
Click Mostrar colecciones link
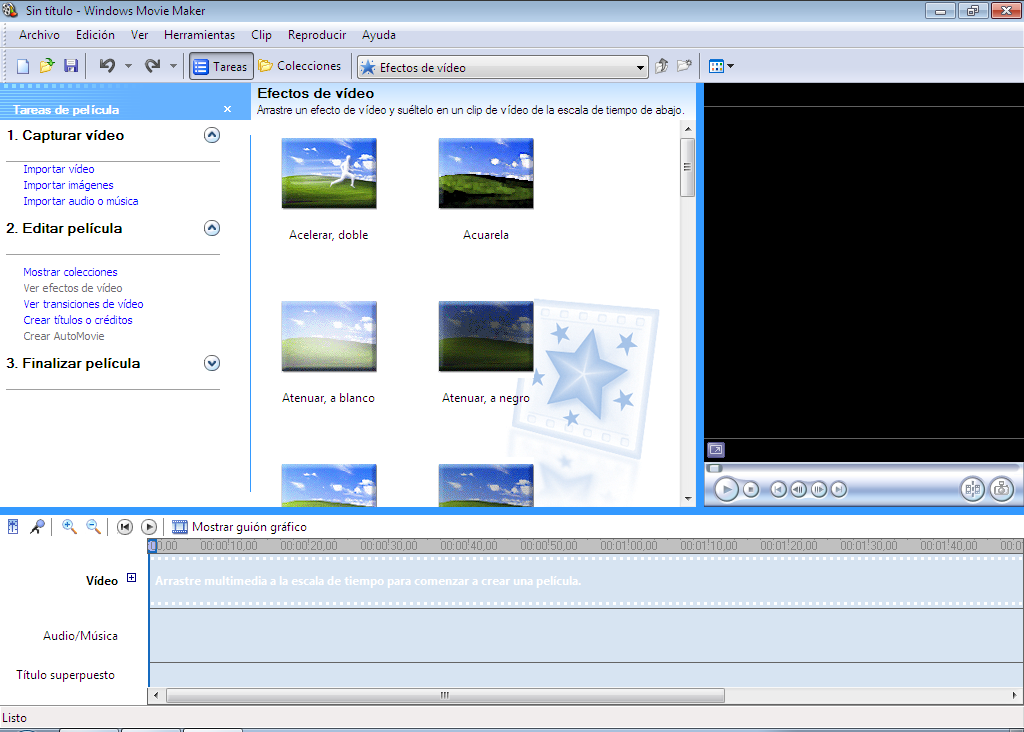point(71,272)
